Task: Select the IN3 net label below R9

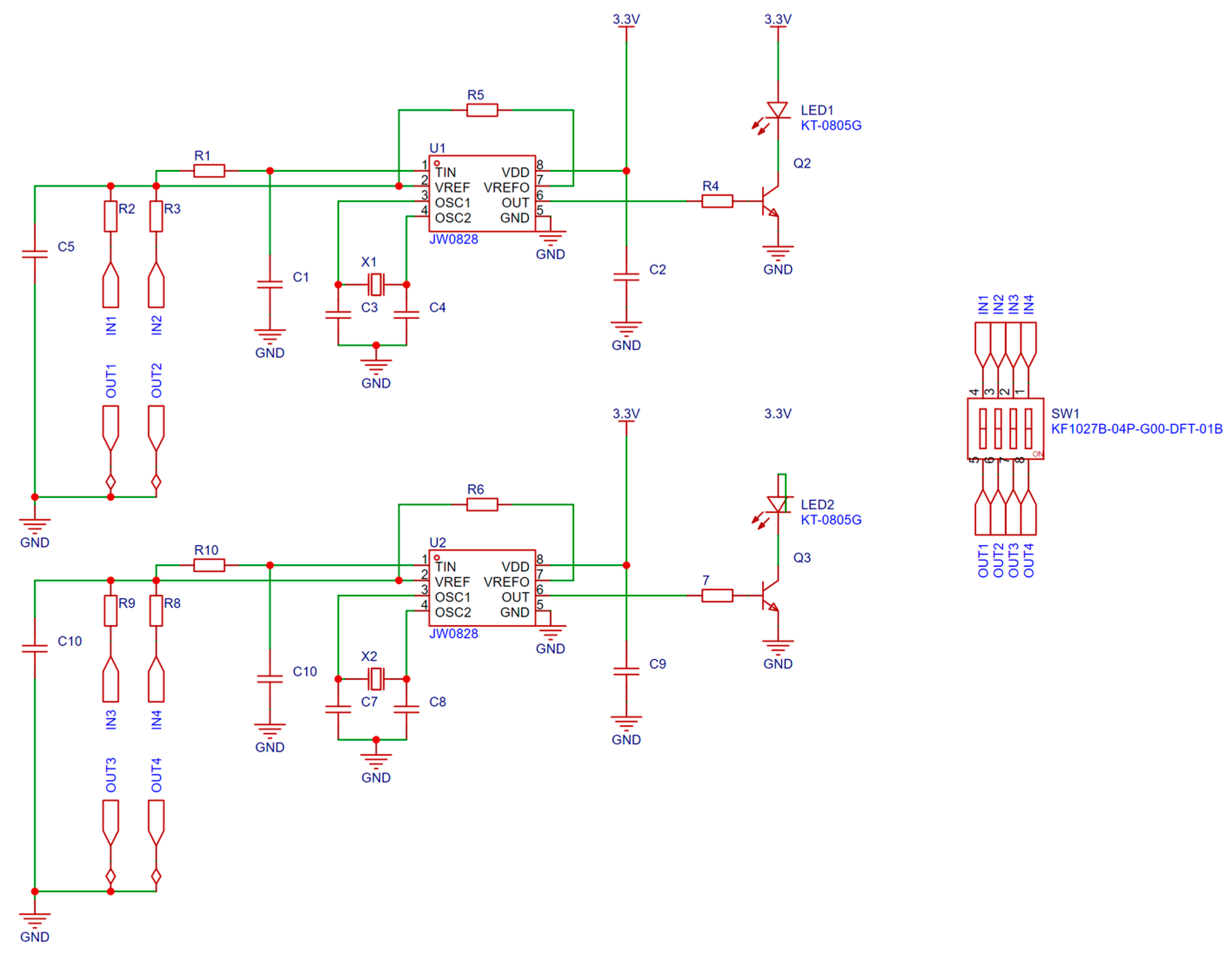Action: point(110,719)
